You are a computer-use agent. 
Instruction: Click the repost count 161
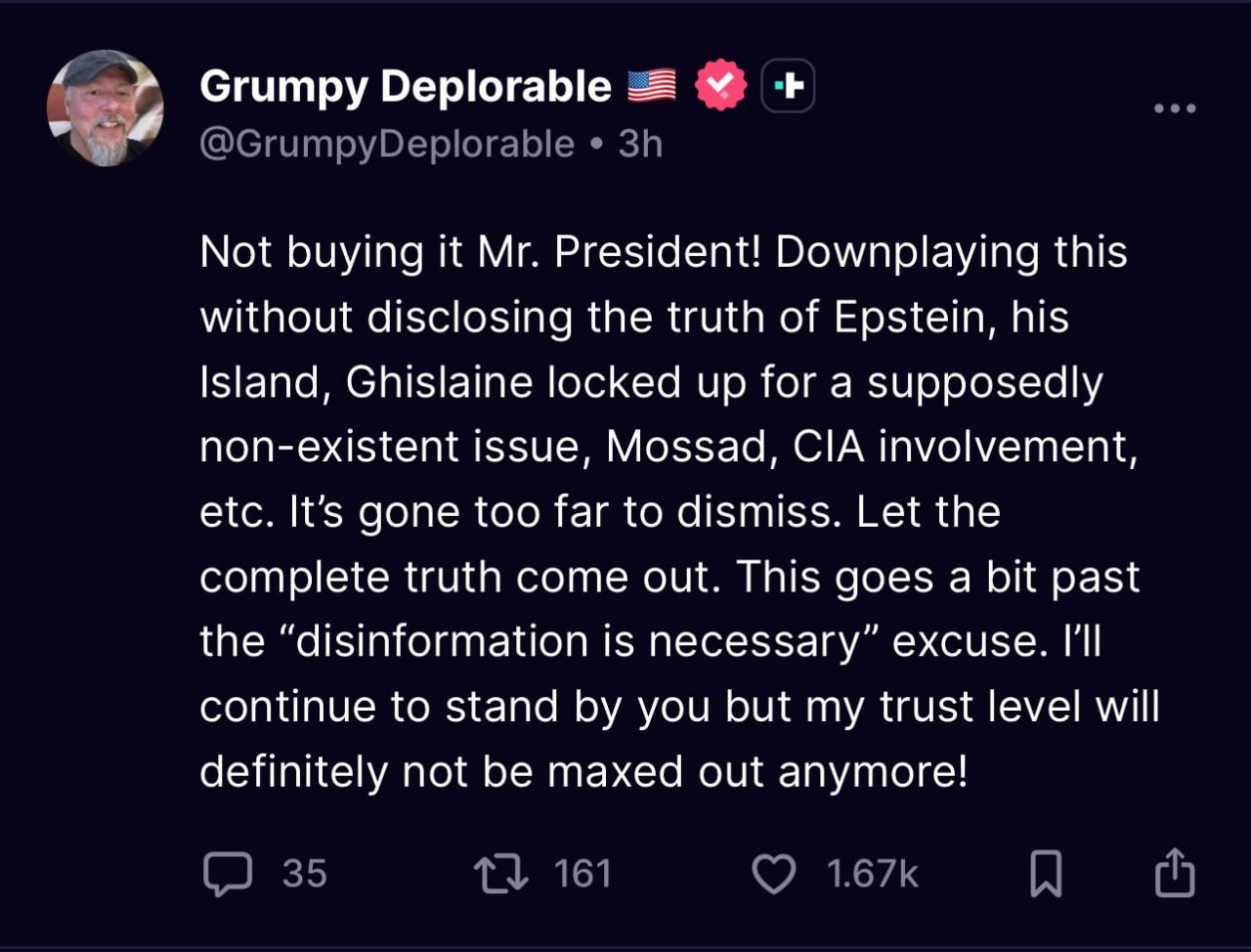pyautogui.click(x=582, y=873)
